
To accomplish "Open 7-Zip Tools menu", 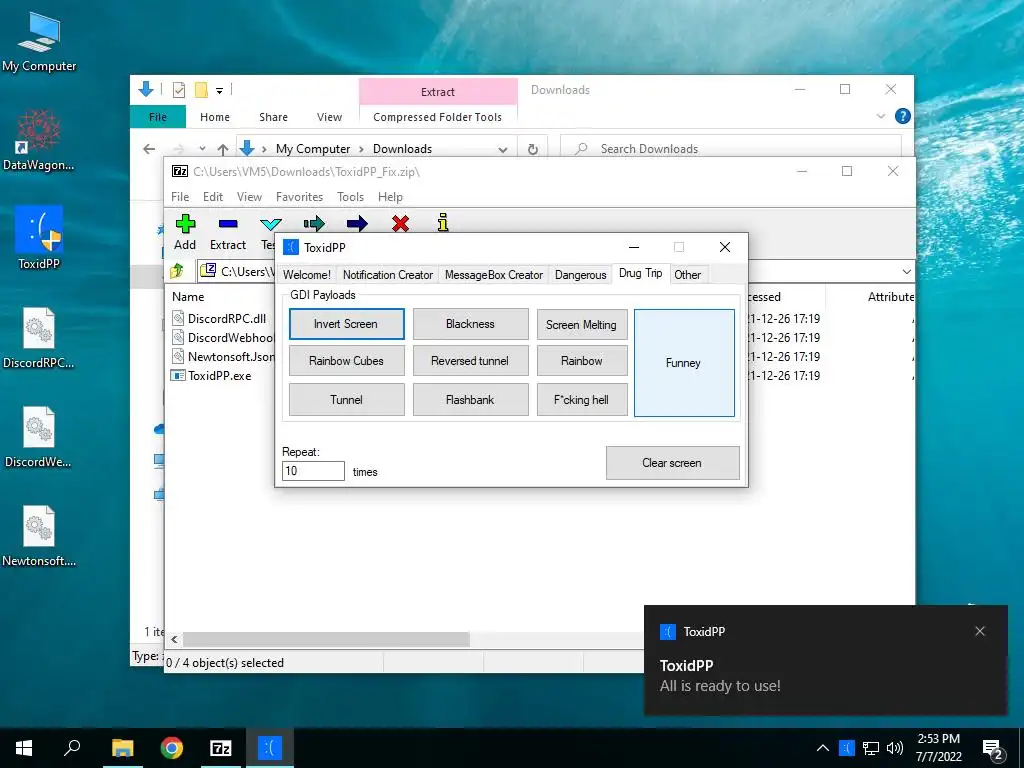I will pyautogui.click(x=350, y=197).
